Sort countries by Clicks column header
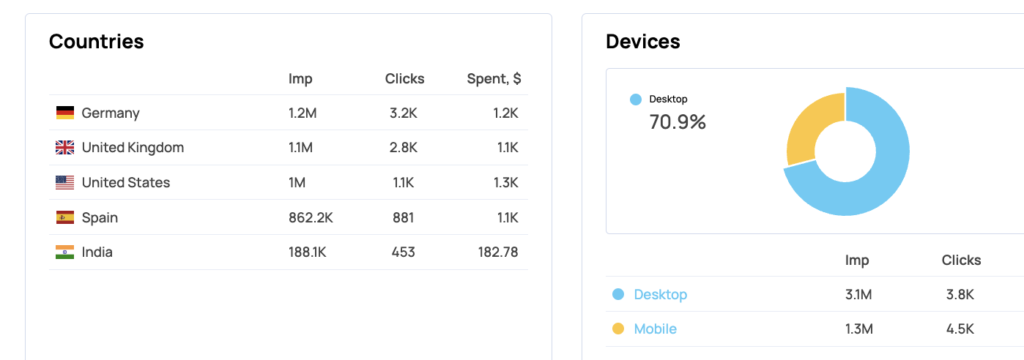1024x360 pixels. pyautogui.click(x=404, y=79)
